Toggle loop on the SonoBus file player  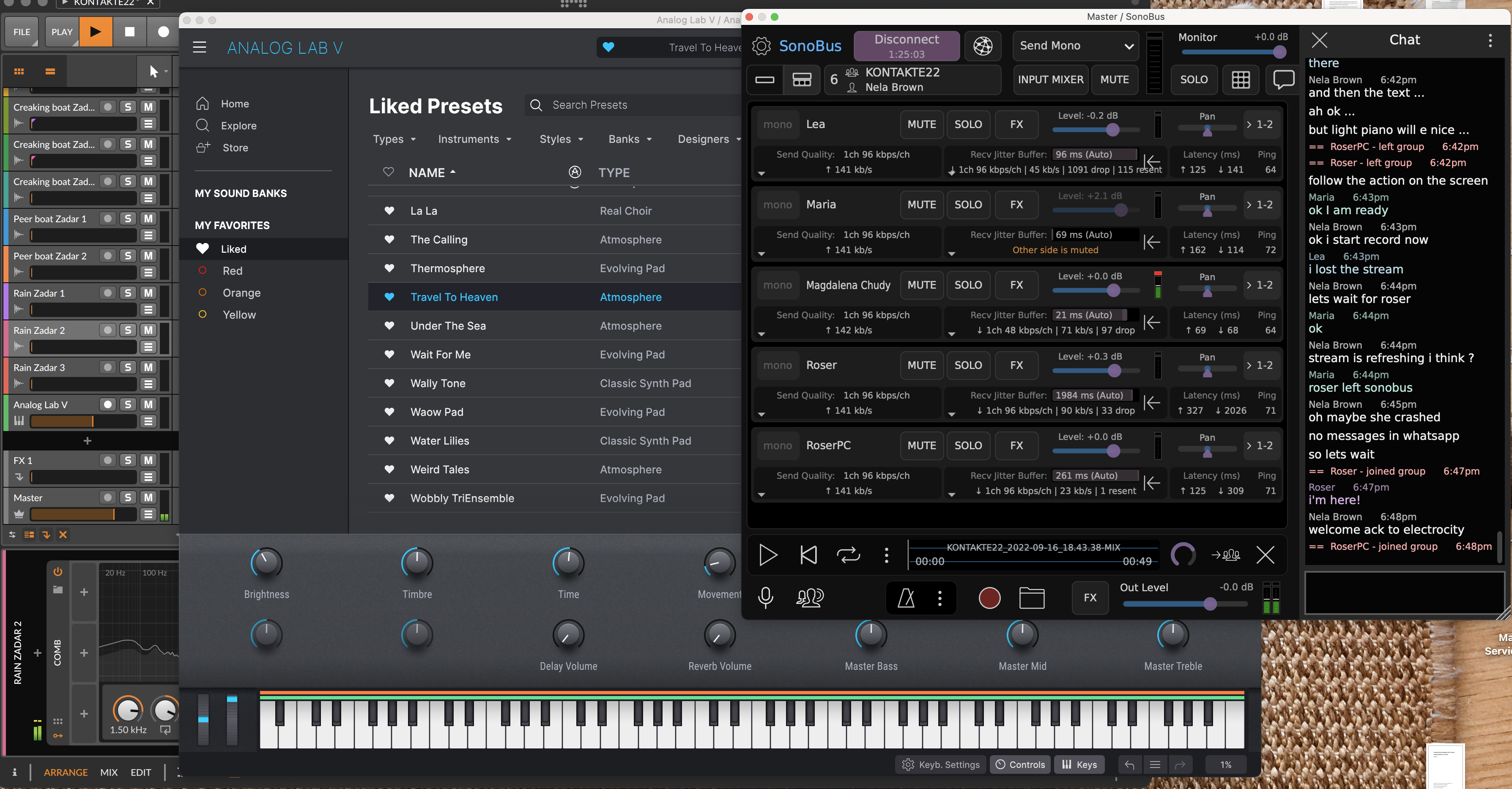click(848, 554)
